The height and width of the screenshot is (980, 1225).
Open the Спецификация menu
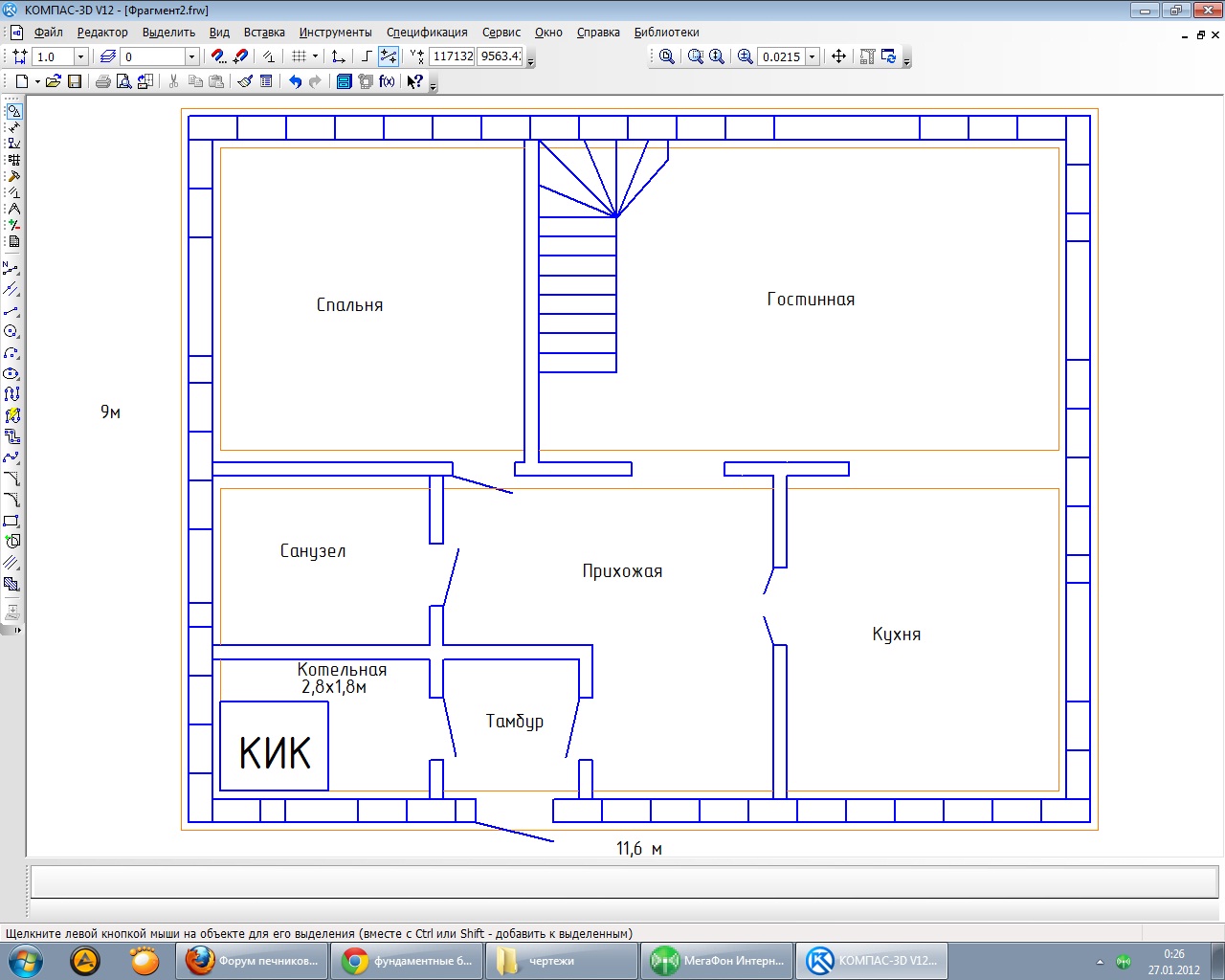[x=427, y=33]
